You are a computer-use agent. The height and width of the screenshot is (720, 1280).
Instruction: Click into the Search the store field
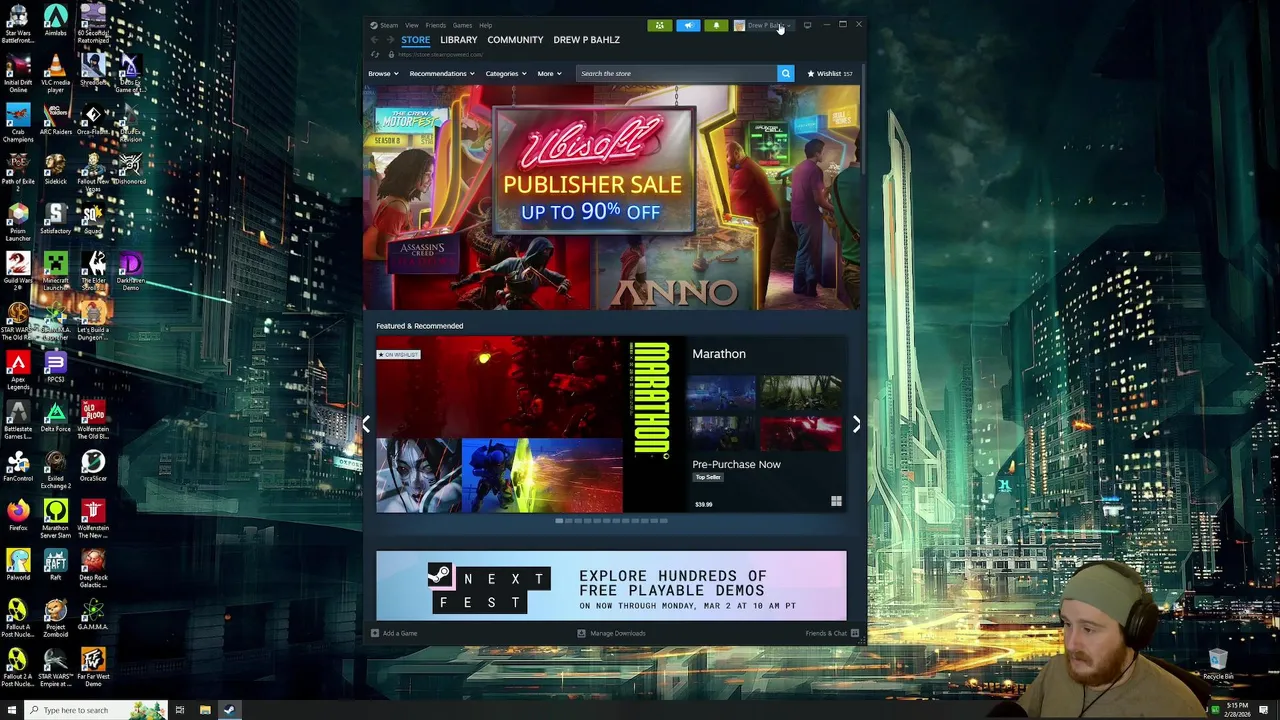coord(677,73)
